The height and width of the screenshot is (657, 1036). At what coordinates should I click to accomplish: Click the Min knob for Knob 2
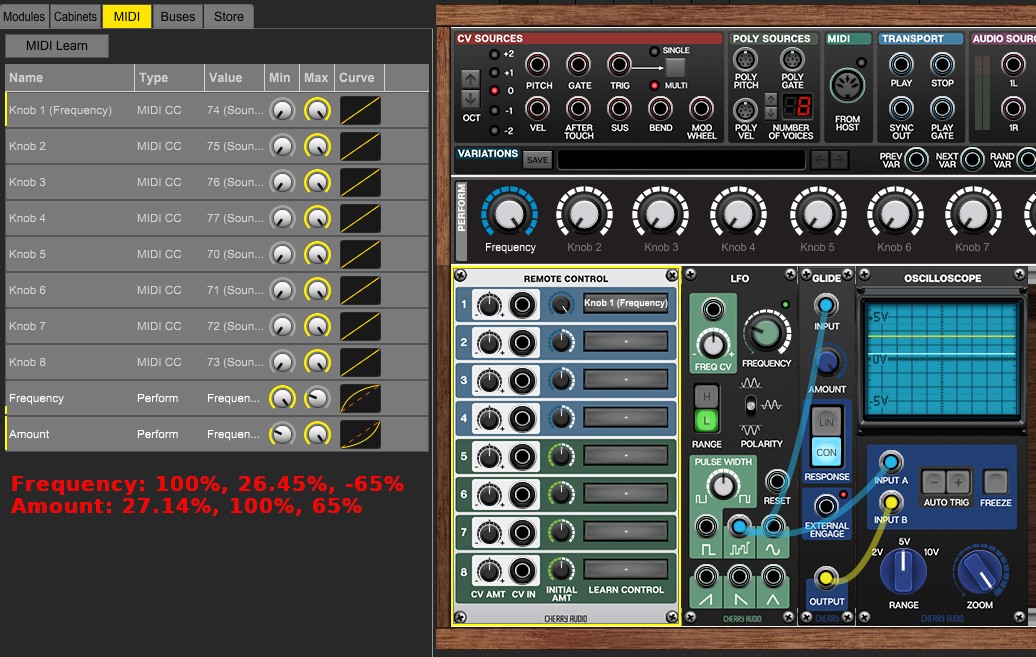point(283,146)
